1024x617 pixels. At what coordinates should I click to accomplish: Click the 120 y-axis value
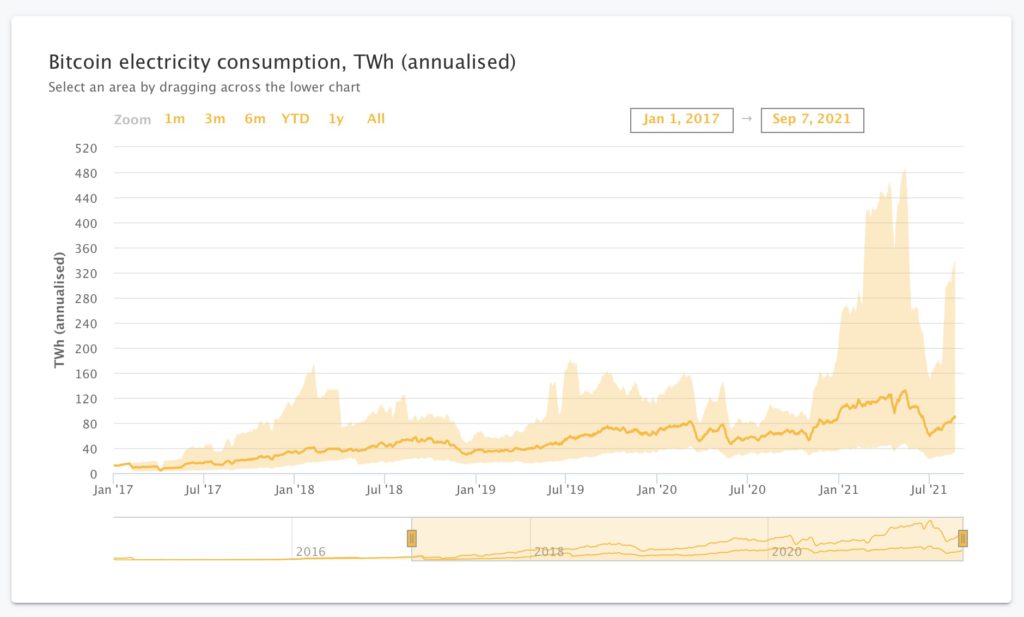click(x=86, y=399)
